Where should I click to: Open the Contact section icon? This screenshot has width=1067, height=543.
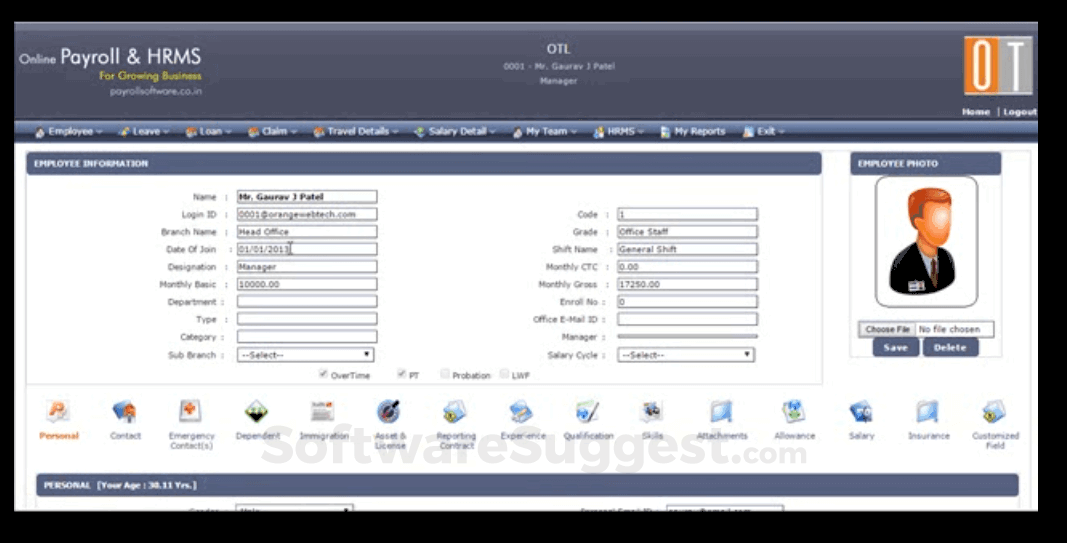point(125,412)
